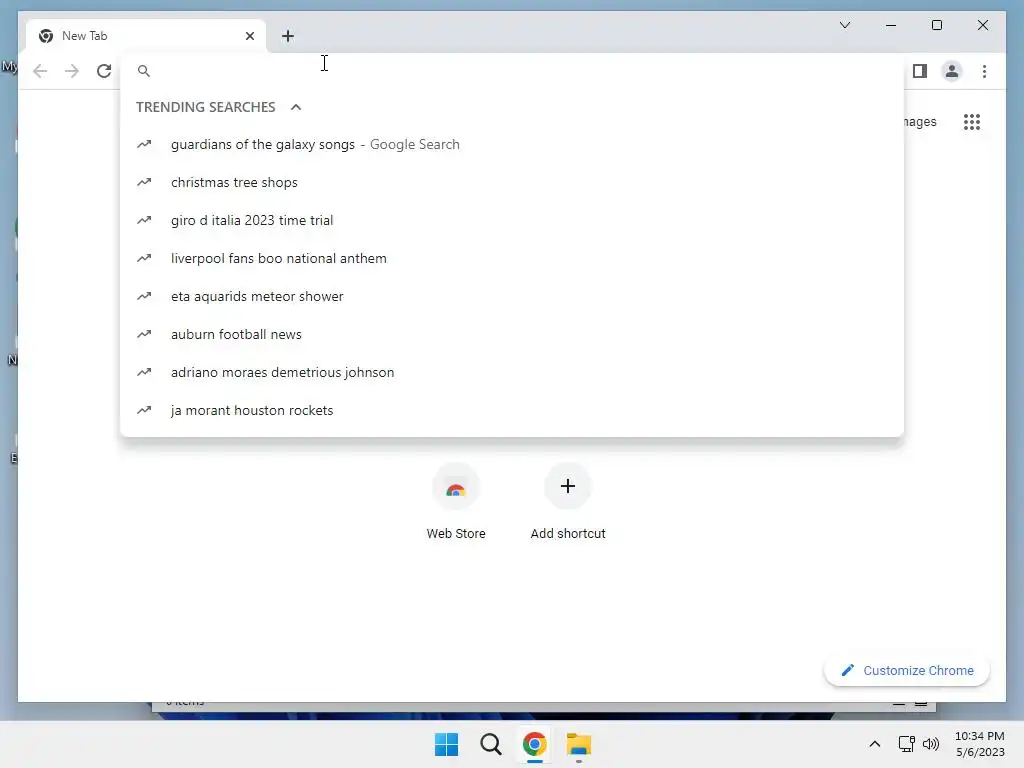Viewport: 1024px width, 768px height.
Task: Collapse the Trending Searches section
Action: (x=296, y=107)
